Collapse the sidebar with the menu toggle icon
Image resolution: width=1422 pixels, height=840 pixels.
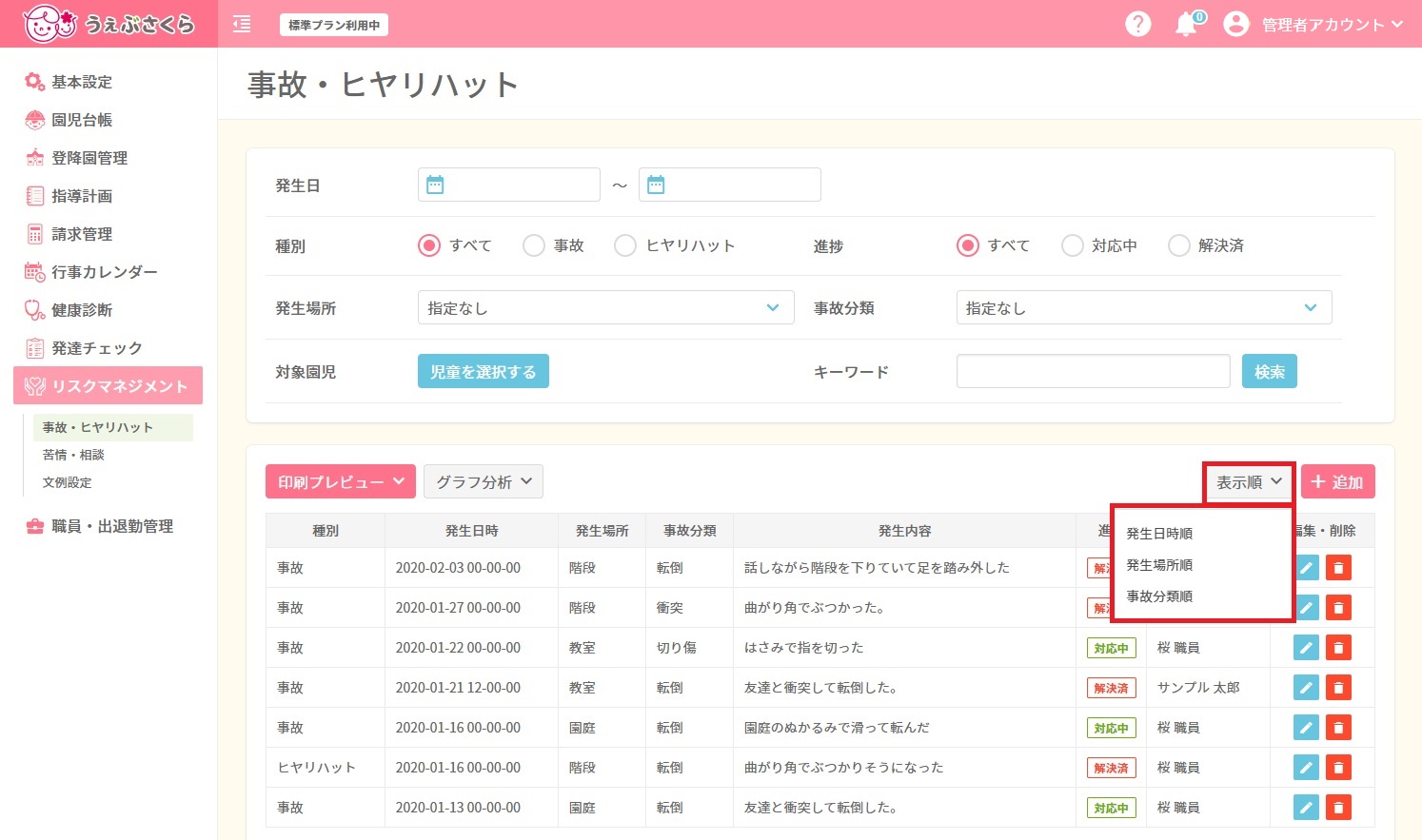click(x=242, y=25)
